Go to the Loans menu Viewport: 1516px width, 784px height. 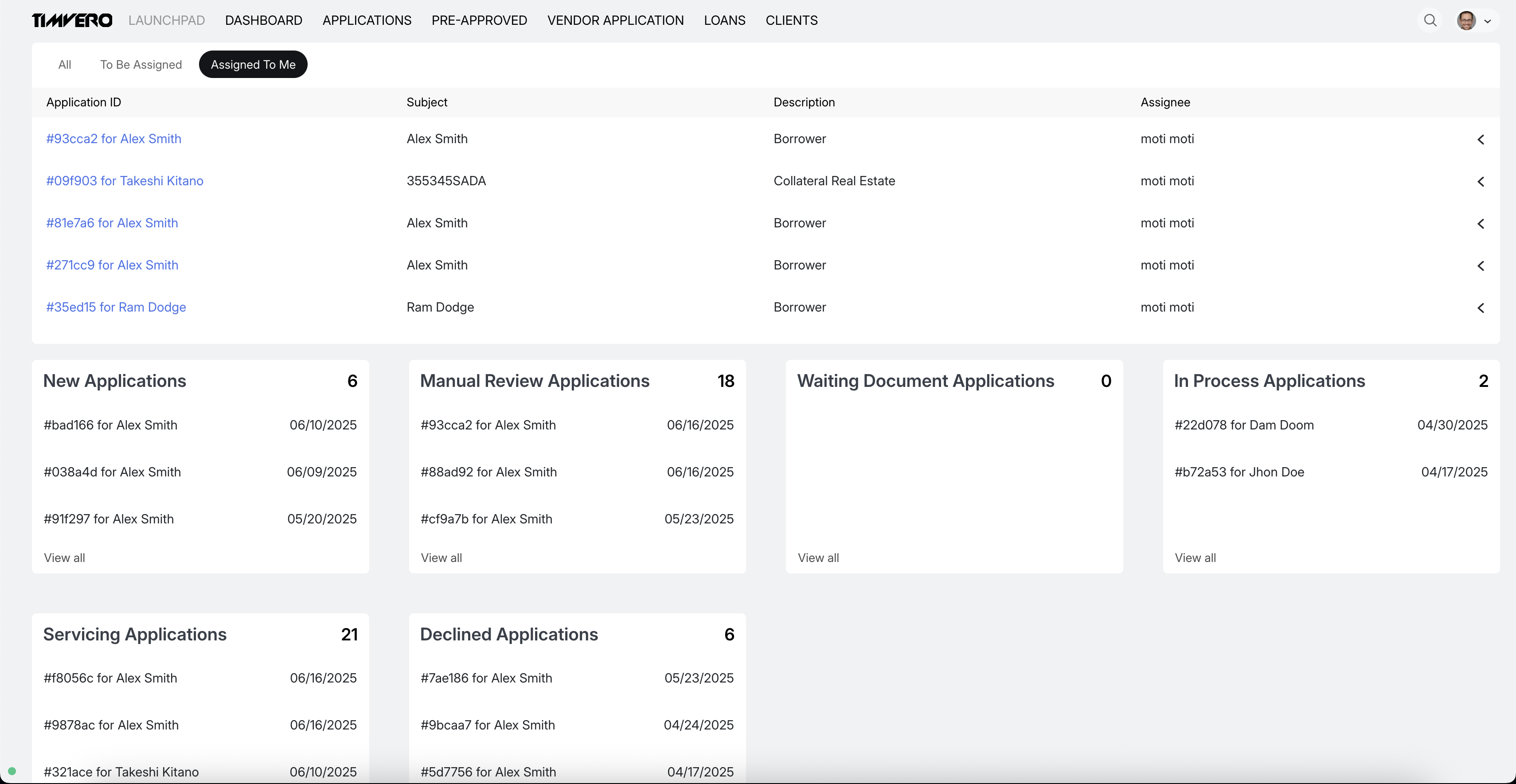pos(724,20)
